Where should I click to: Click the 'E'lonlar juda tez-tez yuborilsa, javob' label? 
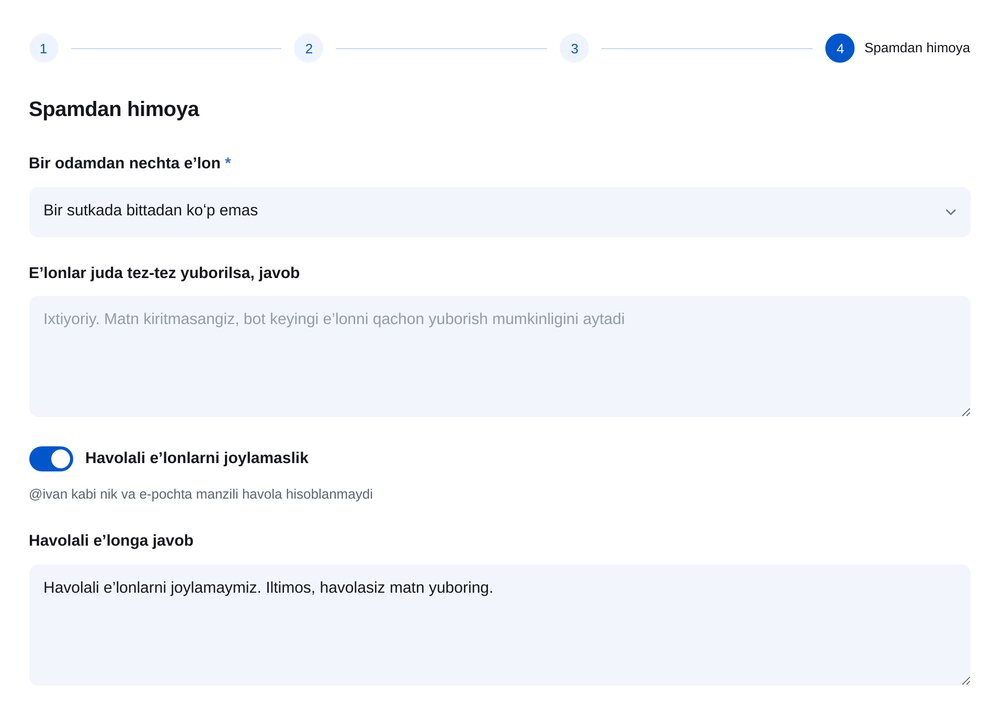164,273
